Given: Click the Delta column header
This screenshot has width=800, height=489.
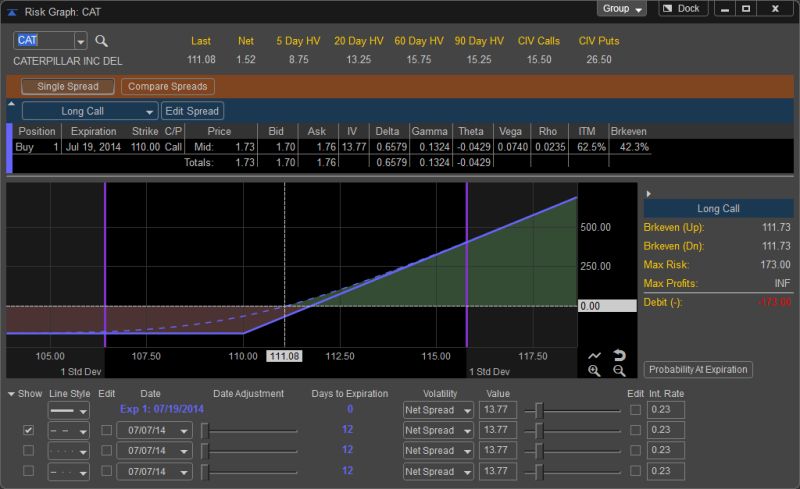Looking at the screenshot, I should point(387,131).
